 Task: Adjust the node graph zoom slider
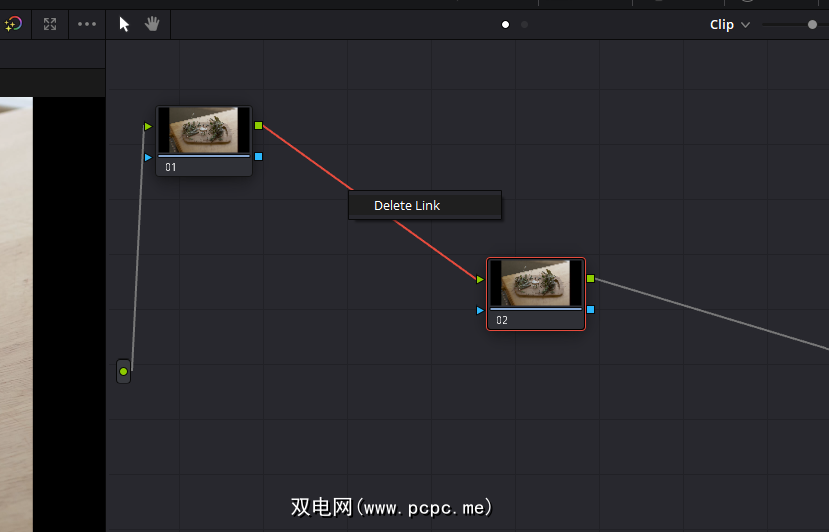(x=812, y=24)
